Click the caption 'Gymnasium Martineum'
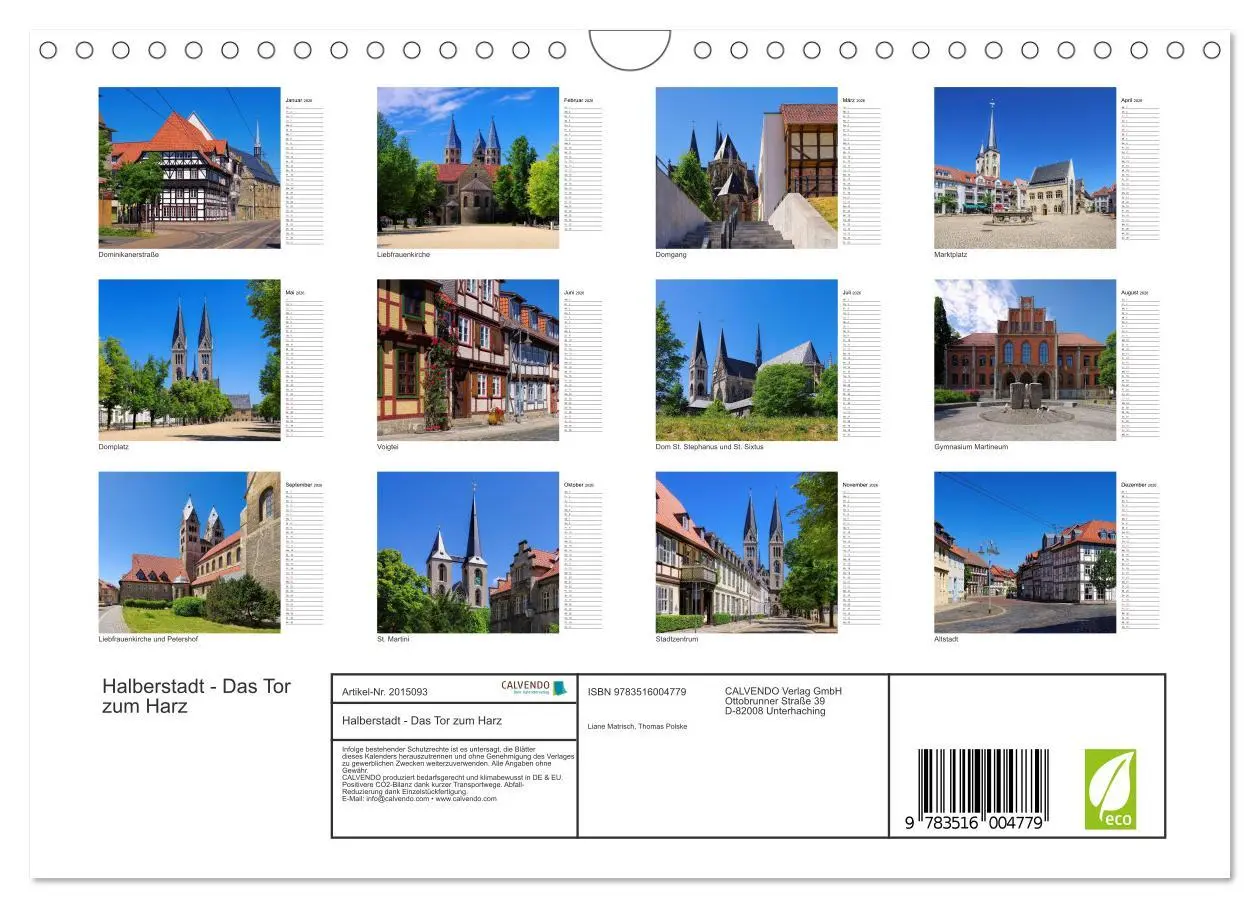 pyautogui.click(x=971, y=447)
